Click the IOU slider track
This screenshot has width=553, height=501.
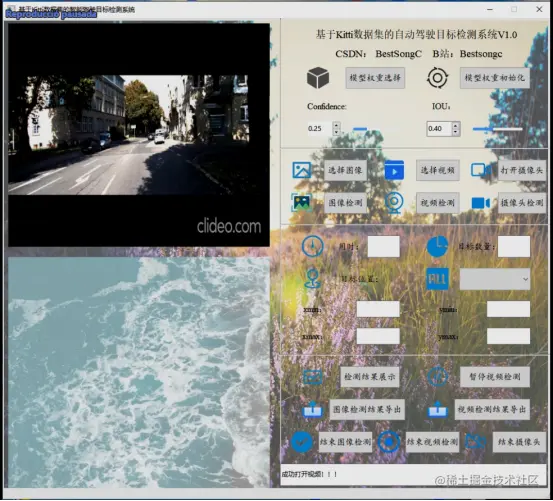[497, 129]
